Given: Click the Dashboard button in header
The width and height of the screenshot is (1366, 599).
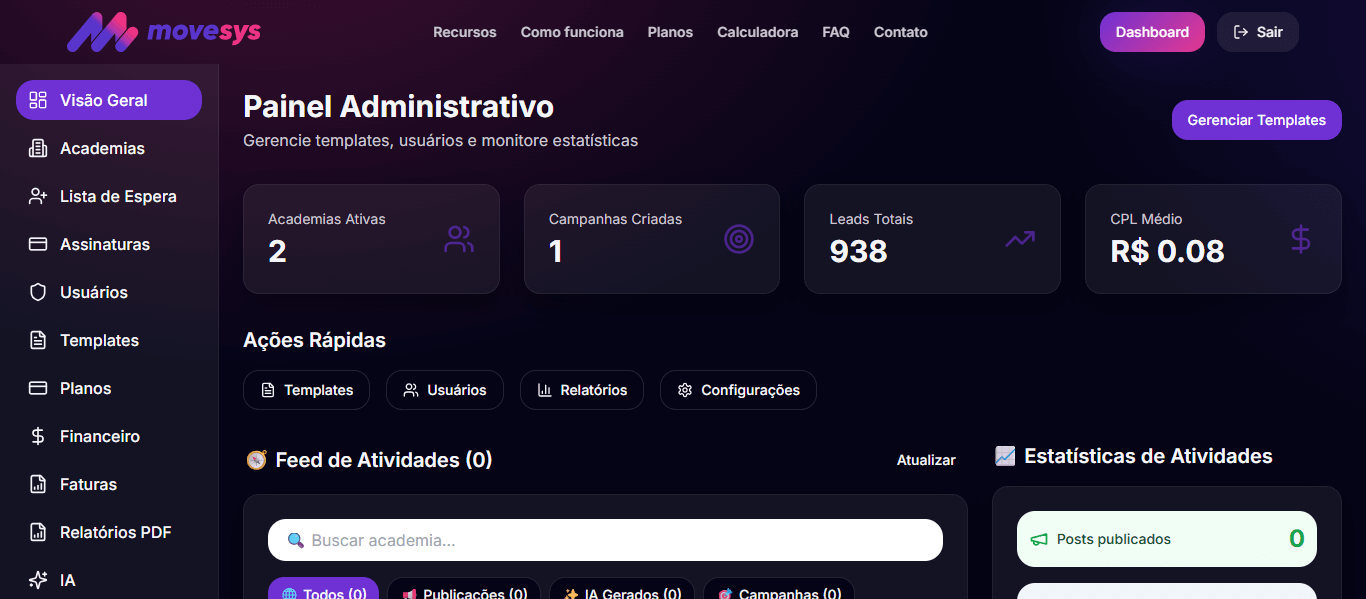Looking at the screenshot, I should [x=1152, y=32].
